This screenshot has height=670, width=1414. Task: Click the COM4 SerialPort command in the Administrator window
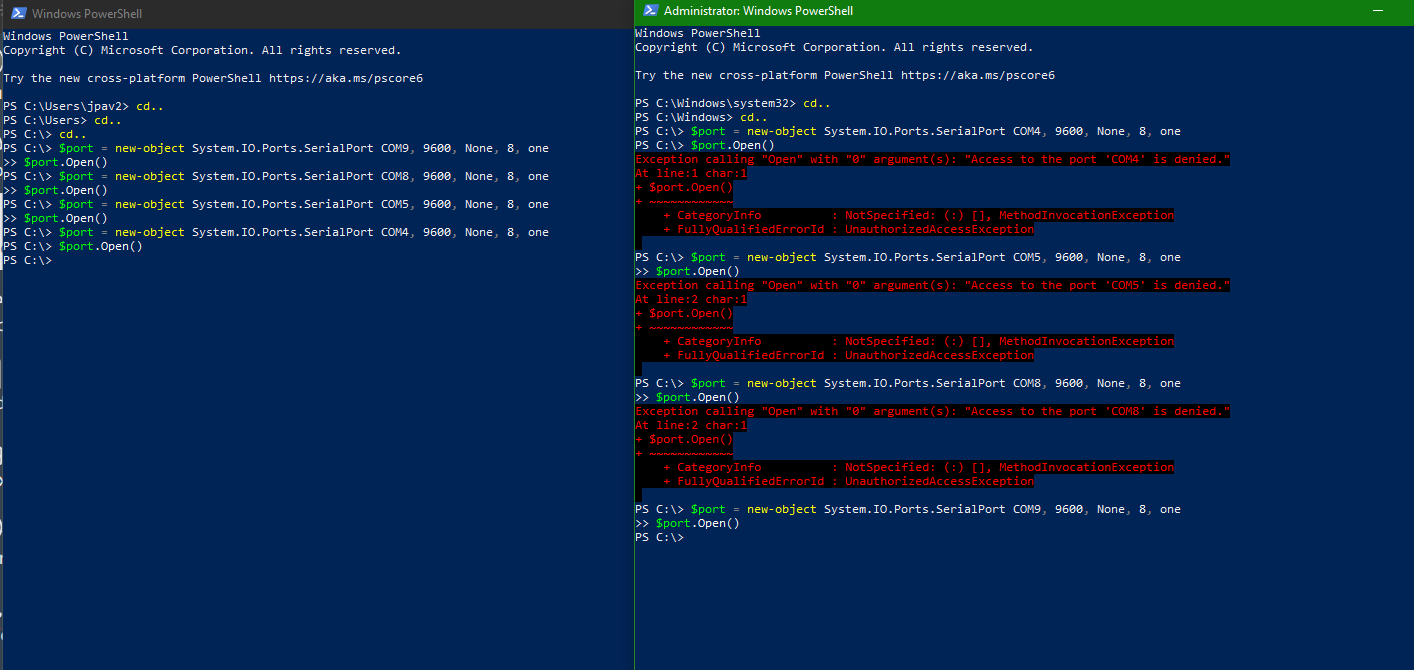pyautogui.click(x=908, y=131)
